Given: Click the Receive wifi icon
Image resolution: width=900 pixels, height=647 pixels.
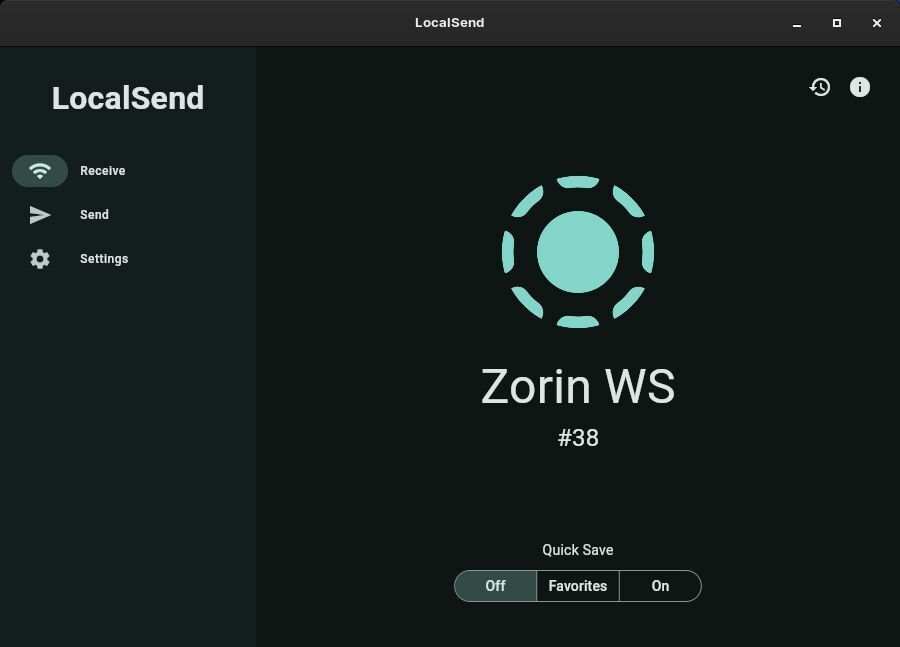Looking at the screenshot, I should pos(40,171).
